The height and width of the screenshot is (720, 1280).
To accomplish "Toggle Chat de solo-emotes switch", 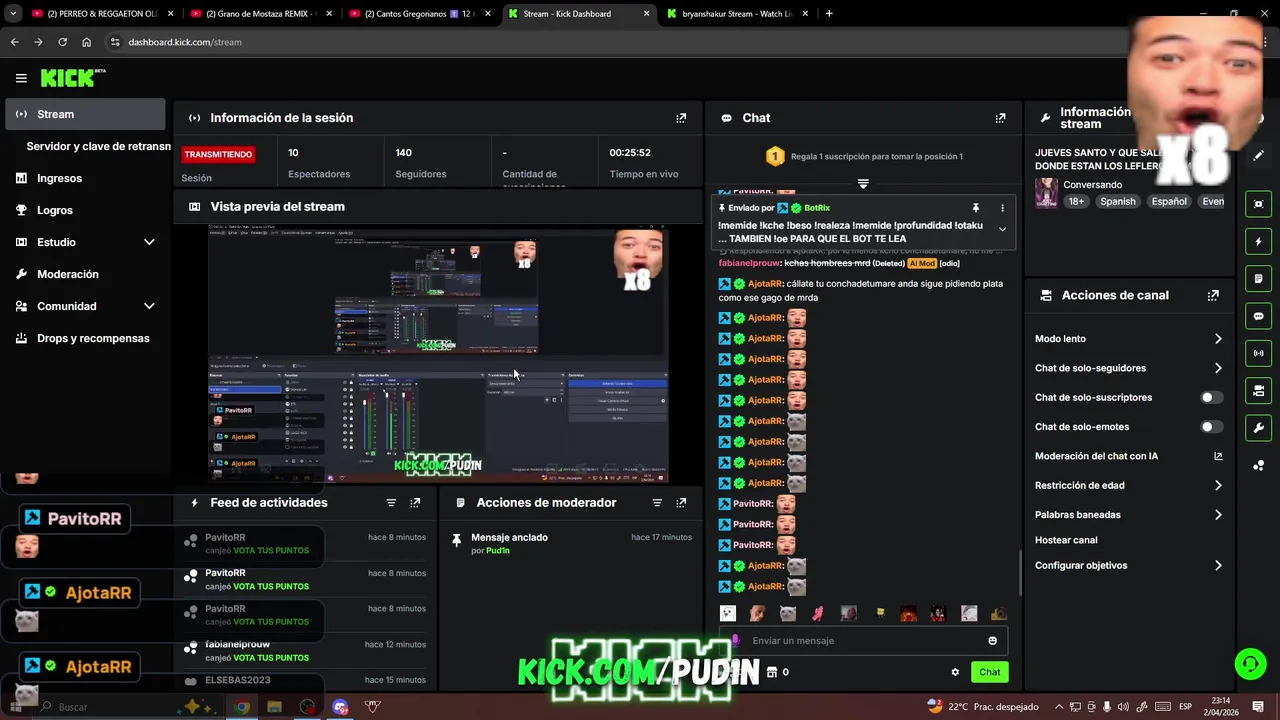I will click(x=1211, y=427).
